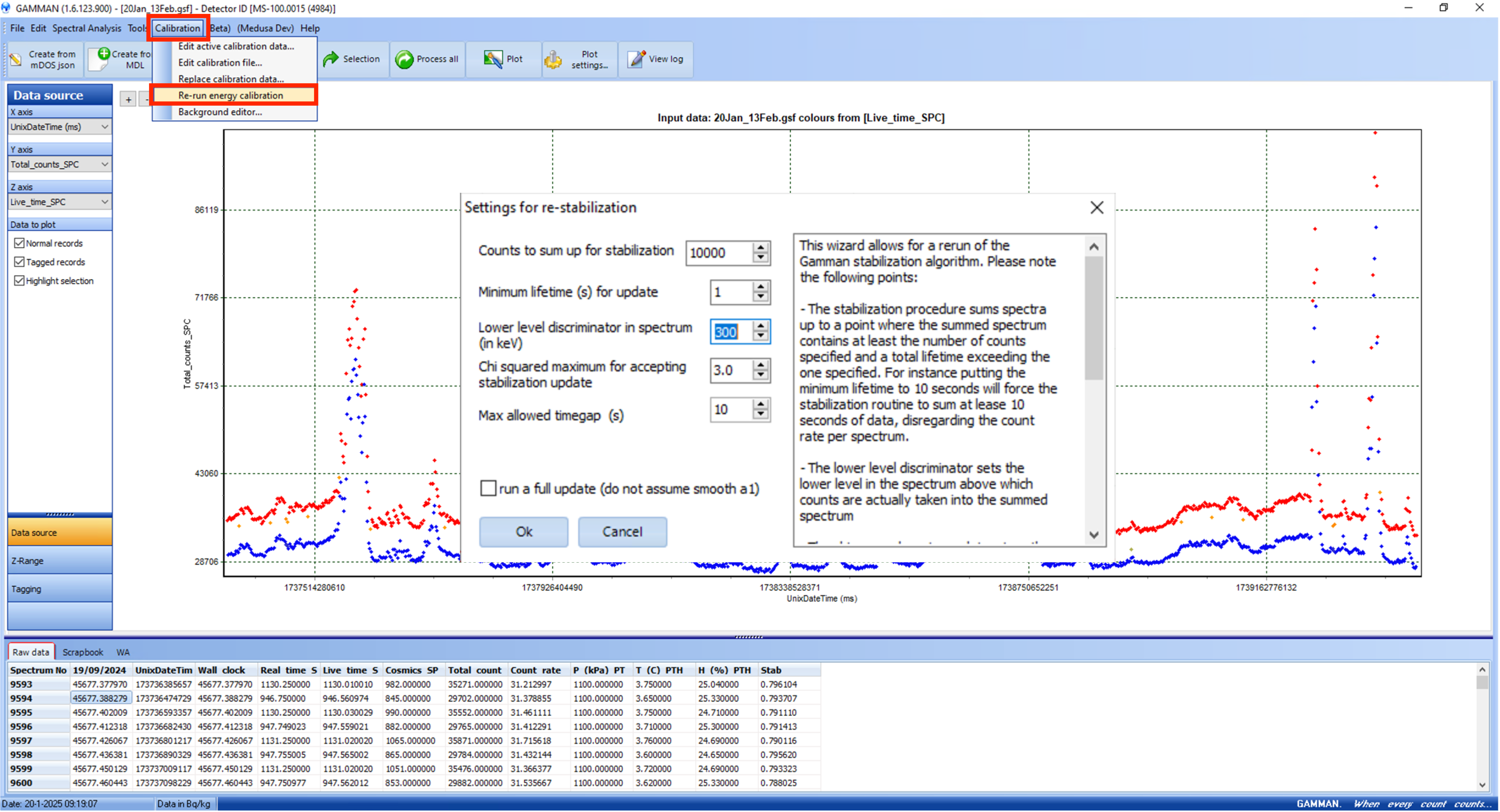Open Plot settings via its icon
This screenshot has width=1500, height=812.
click(x=553, y=59)
